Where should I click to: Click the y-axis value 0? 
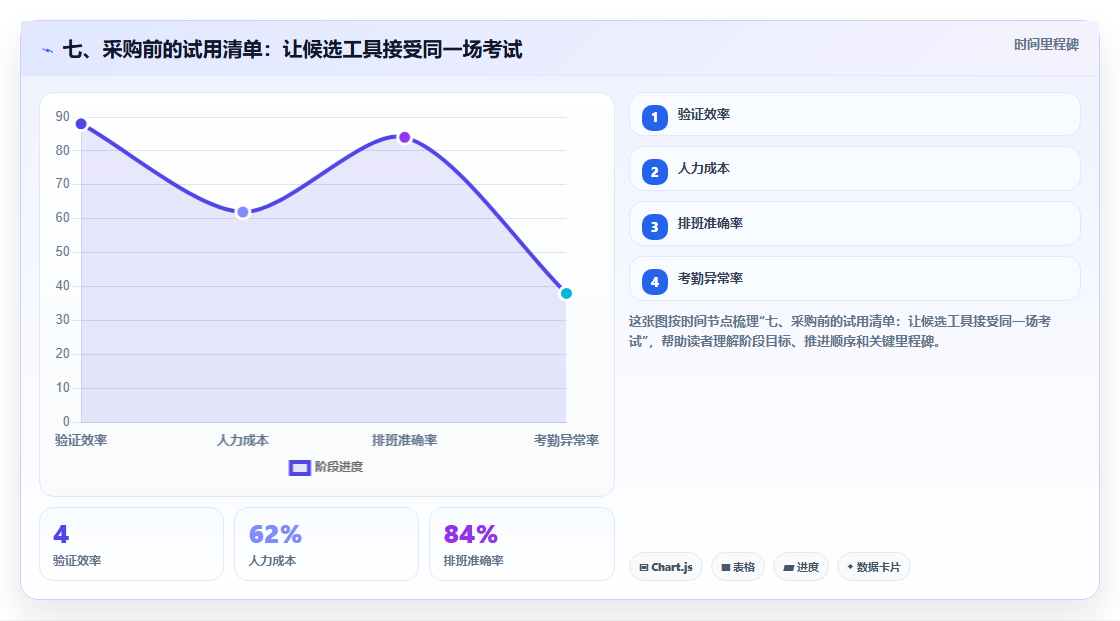(x=66, y=422)
